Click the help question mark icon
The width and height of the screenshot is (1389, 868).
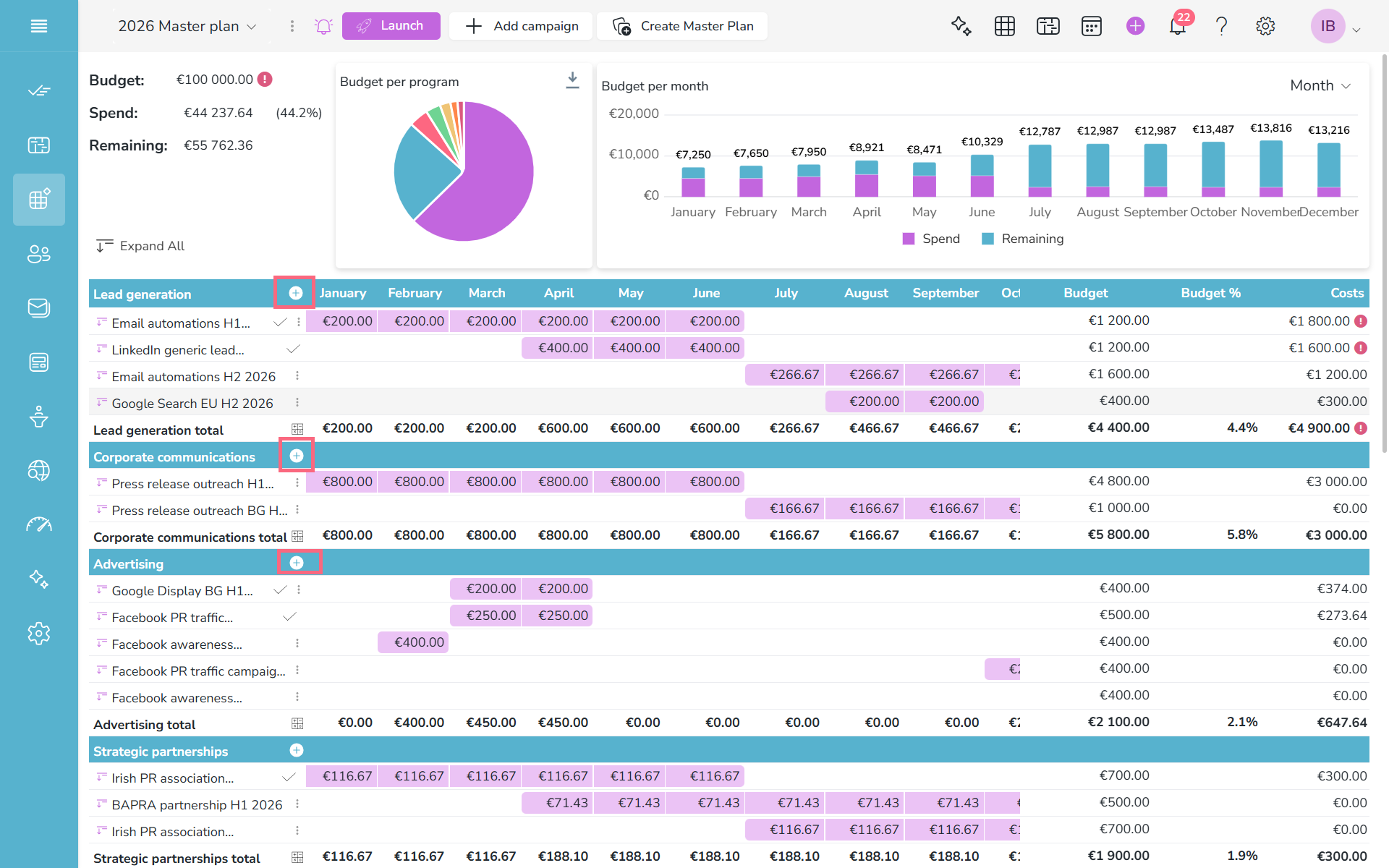1221,26
